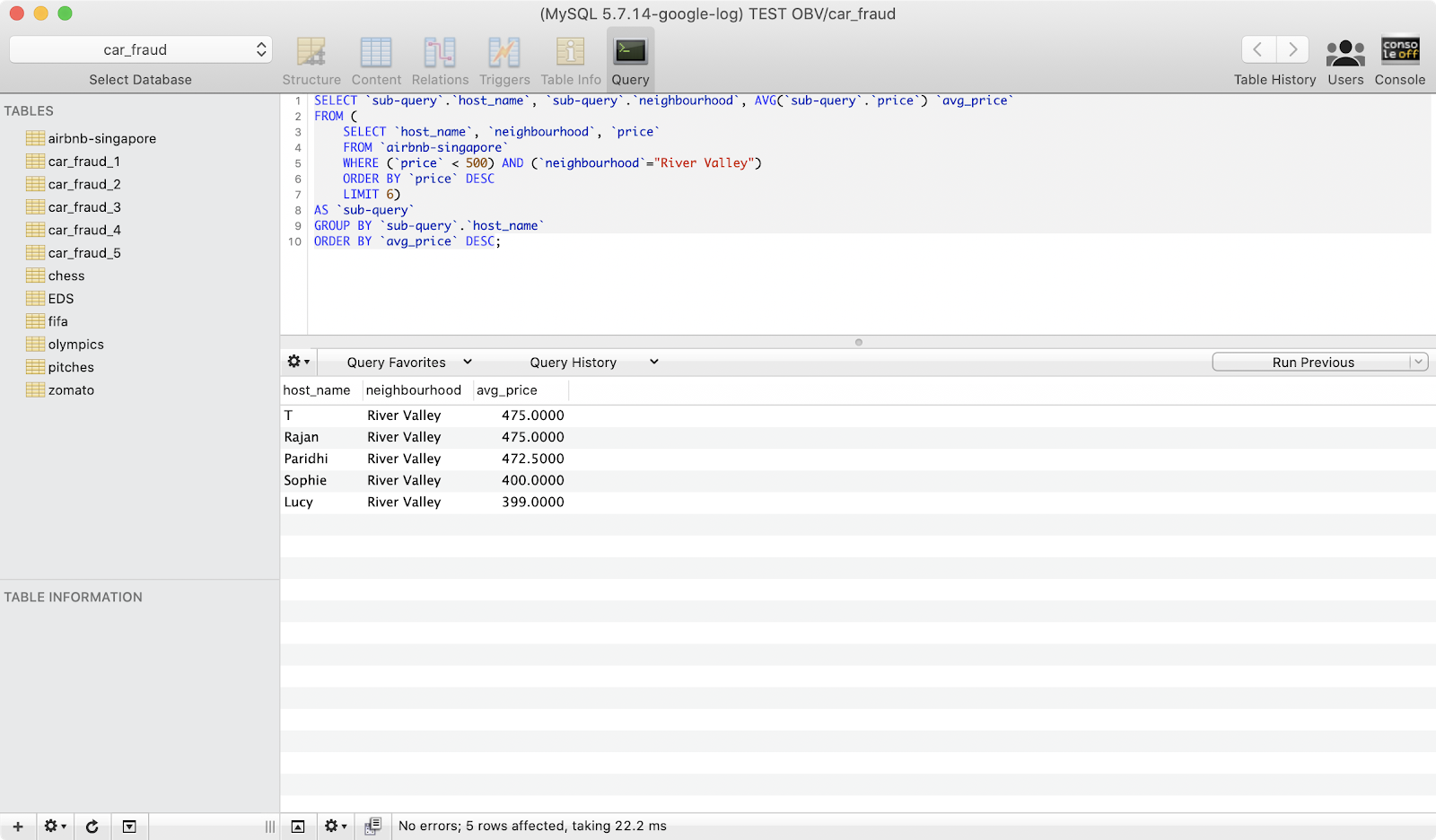Show the Table Info view
Image resolution: width=1436 pixels, height=840 pixels.
click(570, 54)
